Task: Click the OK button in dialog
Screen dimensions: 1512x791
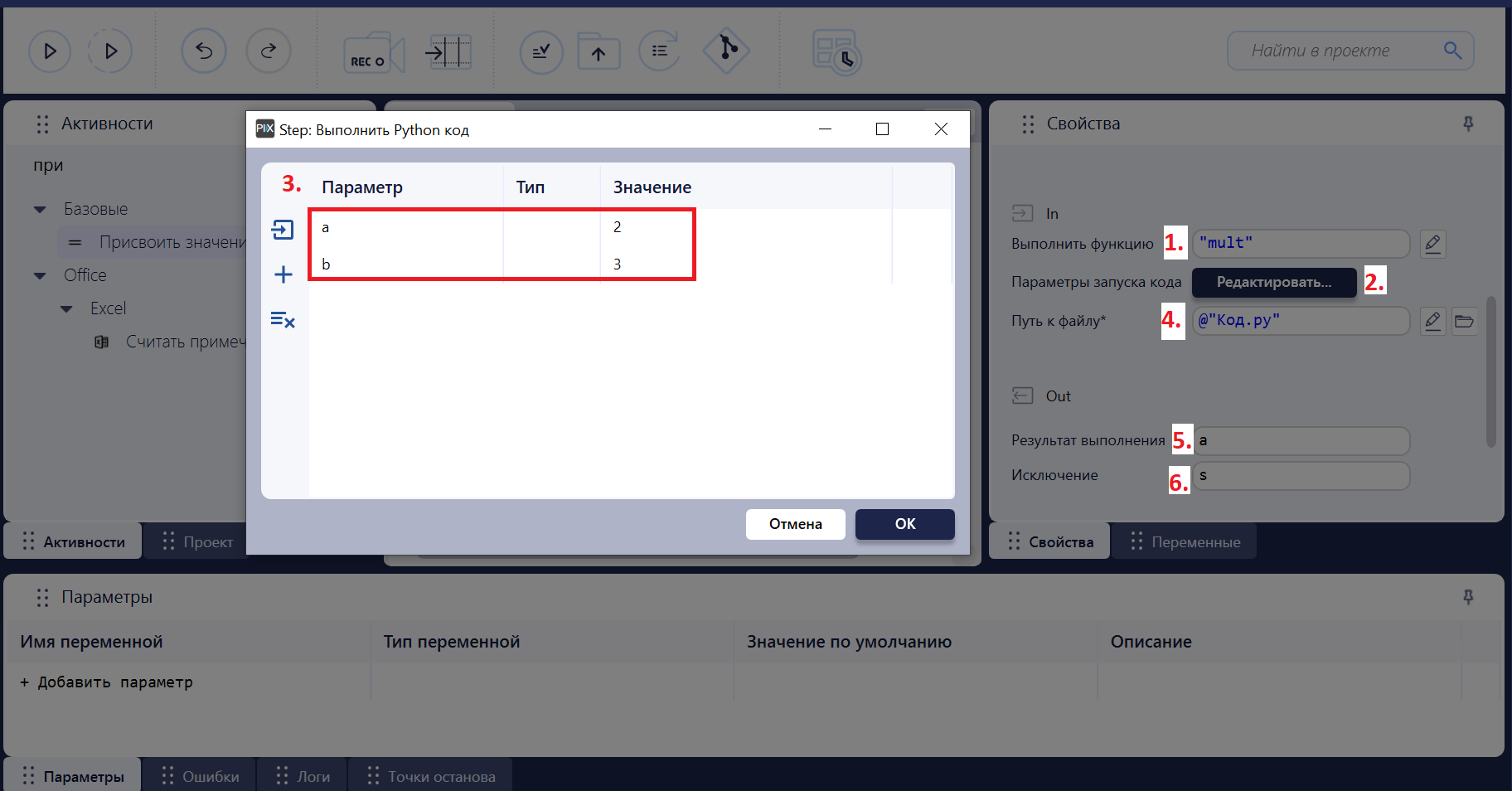Action: [x=905, y=524]
